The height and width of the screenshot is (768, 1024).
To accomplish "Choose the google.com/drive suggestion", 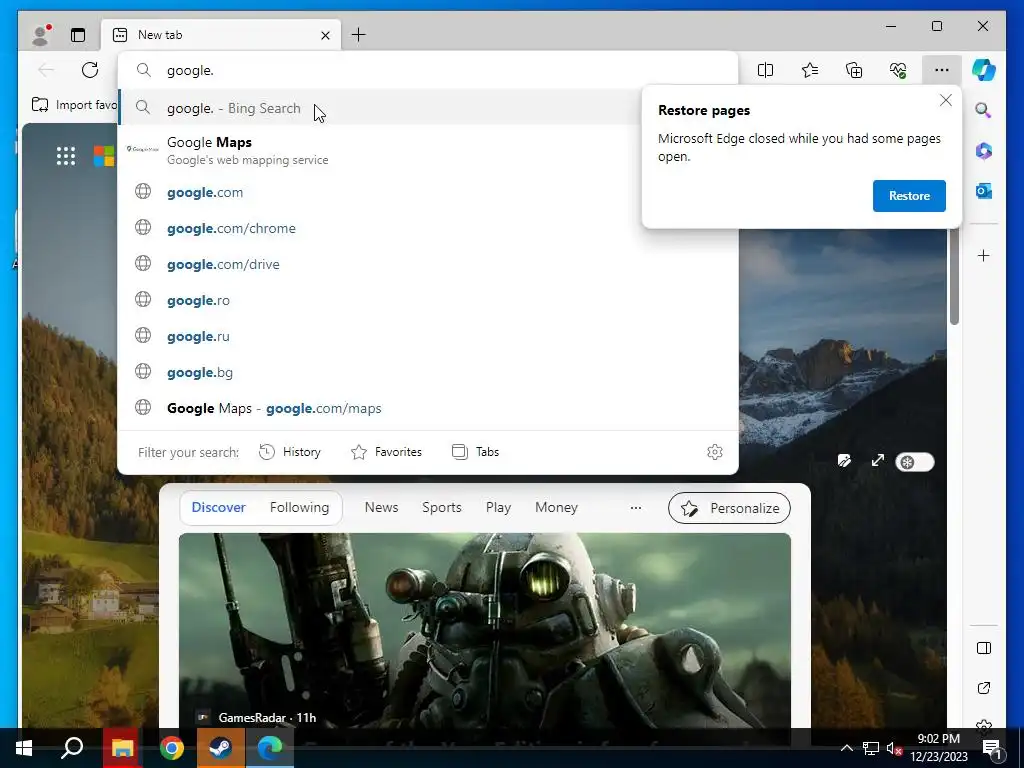I will [428, 264].
